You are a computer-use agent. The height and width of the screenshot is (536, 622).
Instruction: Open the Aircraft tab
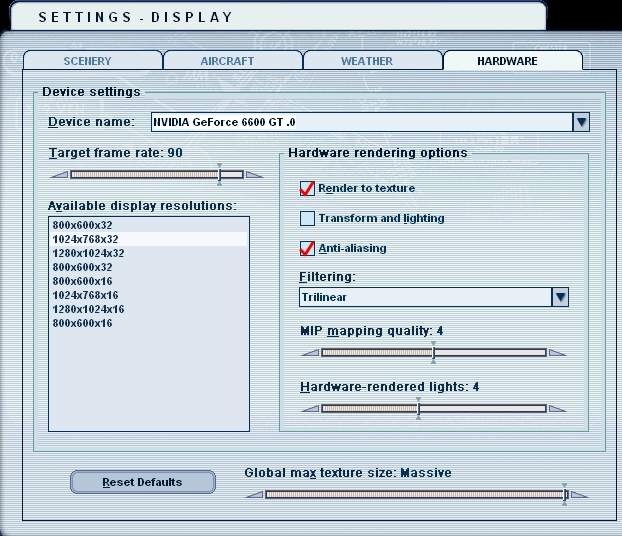point(233,61)
